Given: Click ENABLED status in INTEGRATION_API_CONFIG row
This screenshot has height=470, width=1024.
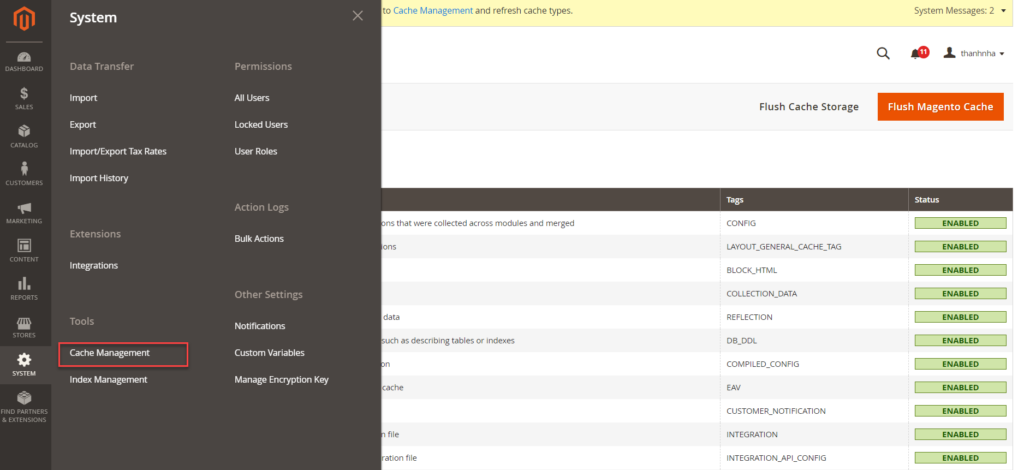Looking at the screenshot, I should (x=960, y=458).
